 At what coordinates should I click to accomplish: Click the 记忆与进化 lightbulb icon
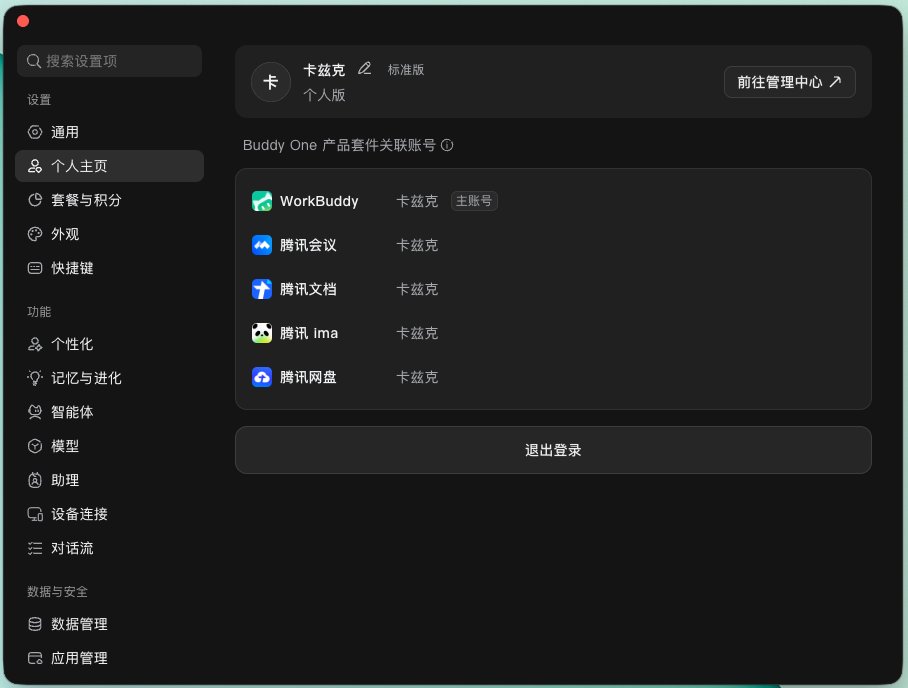pos(35,378)
